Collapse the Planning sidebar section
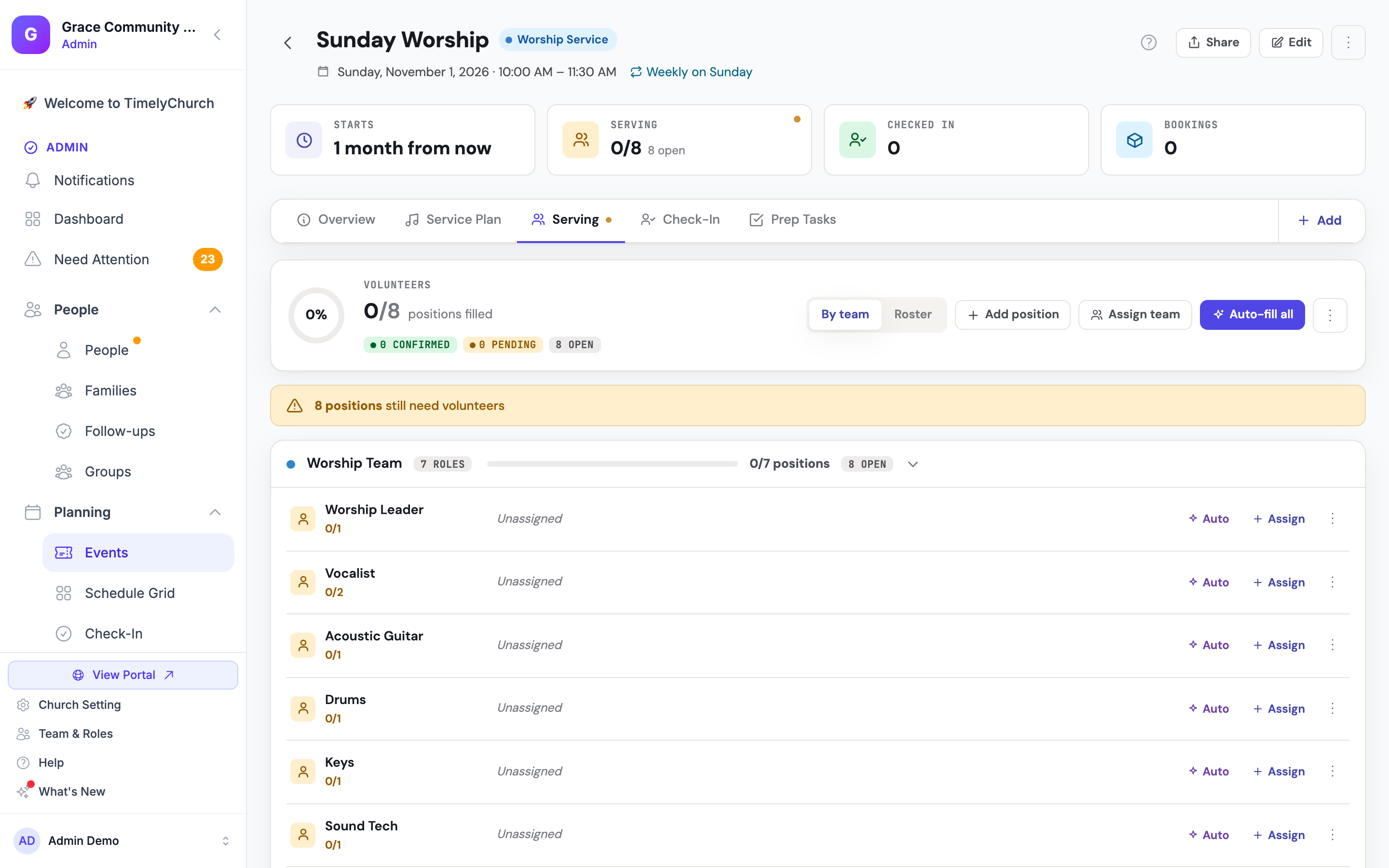The height and width of the screenshot is (868, 1389). coord(215,512)
